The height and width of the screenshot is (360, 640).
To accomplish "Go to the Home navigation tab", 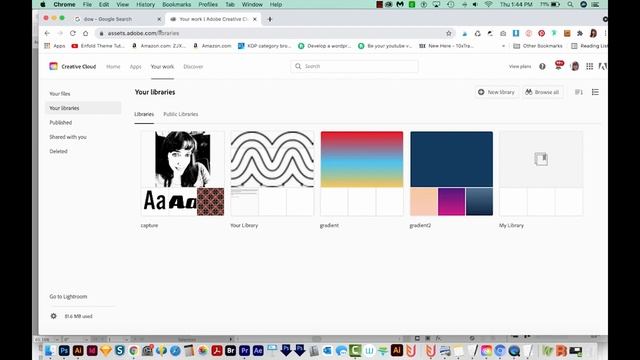I will pos(113,67).
